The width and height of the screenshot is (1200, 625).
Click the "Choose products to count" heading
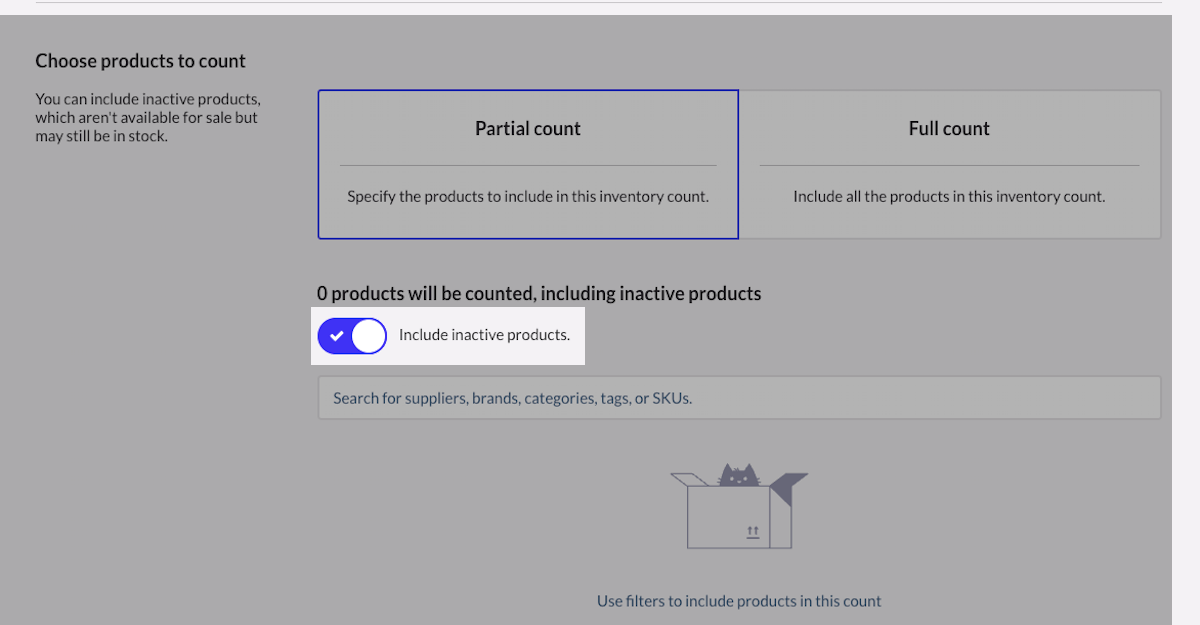coord(140,61)
